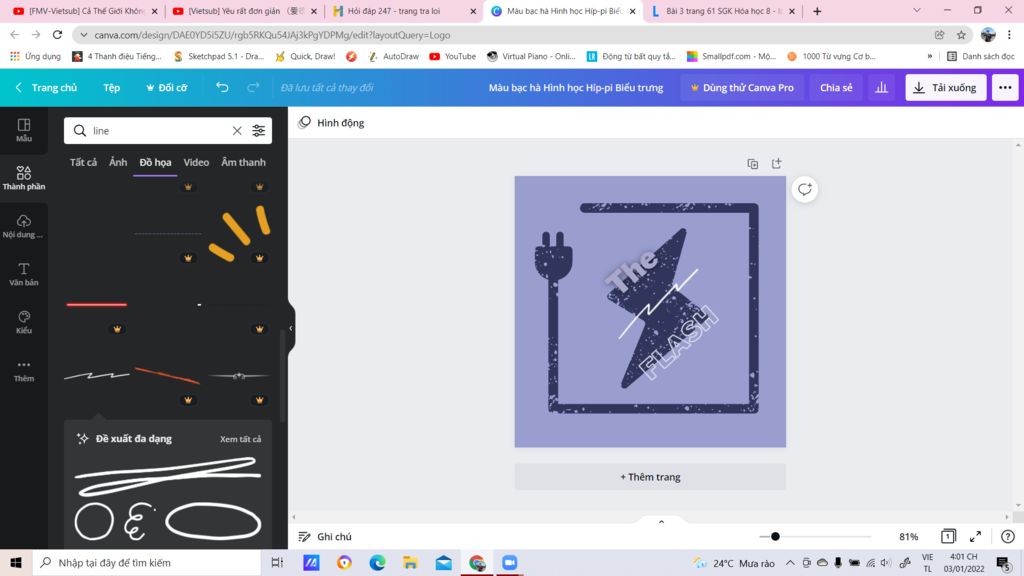This screenshot has height=576, width=1024.
Task: Open Quick, Draw! bookmark
Action: (305, 56)
